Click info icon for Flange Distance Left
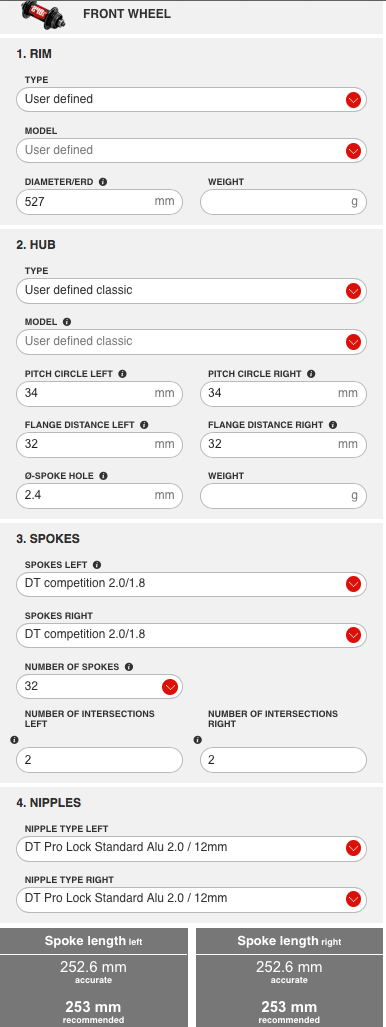This screenshot has height=1027, width=386. [x=144, y=425]
